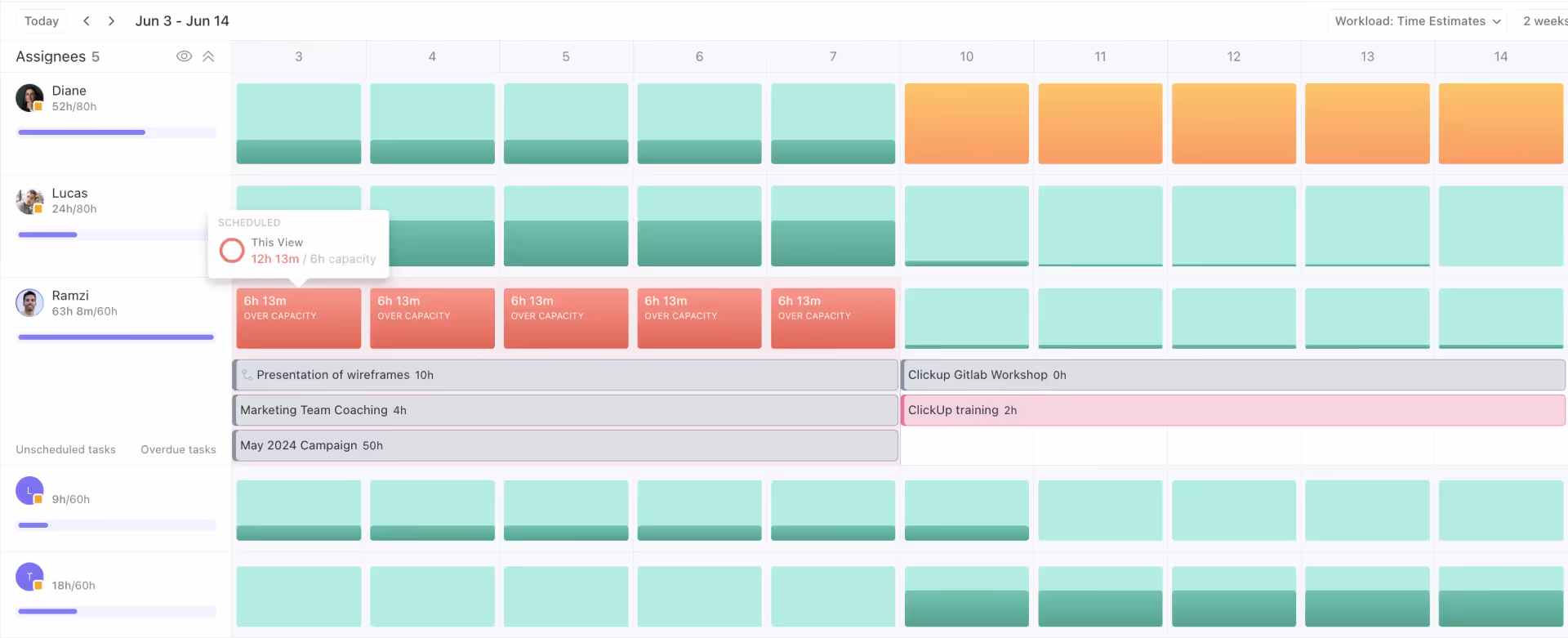The height and width of the screenshot is (638, 1568).
Task: Select Diane's orange workload block on day 10
Action: 966,123
